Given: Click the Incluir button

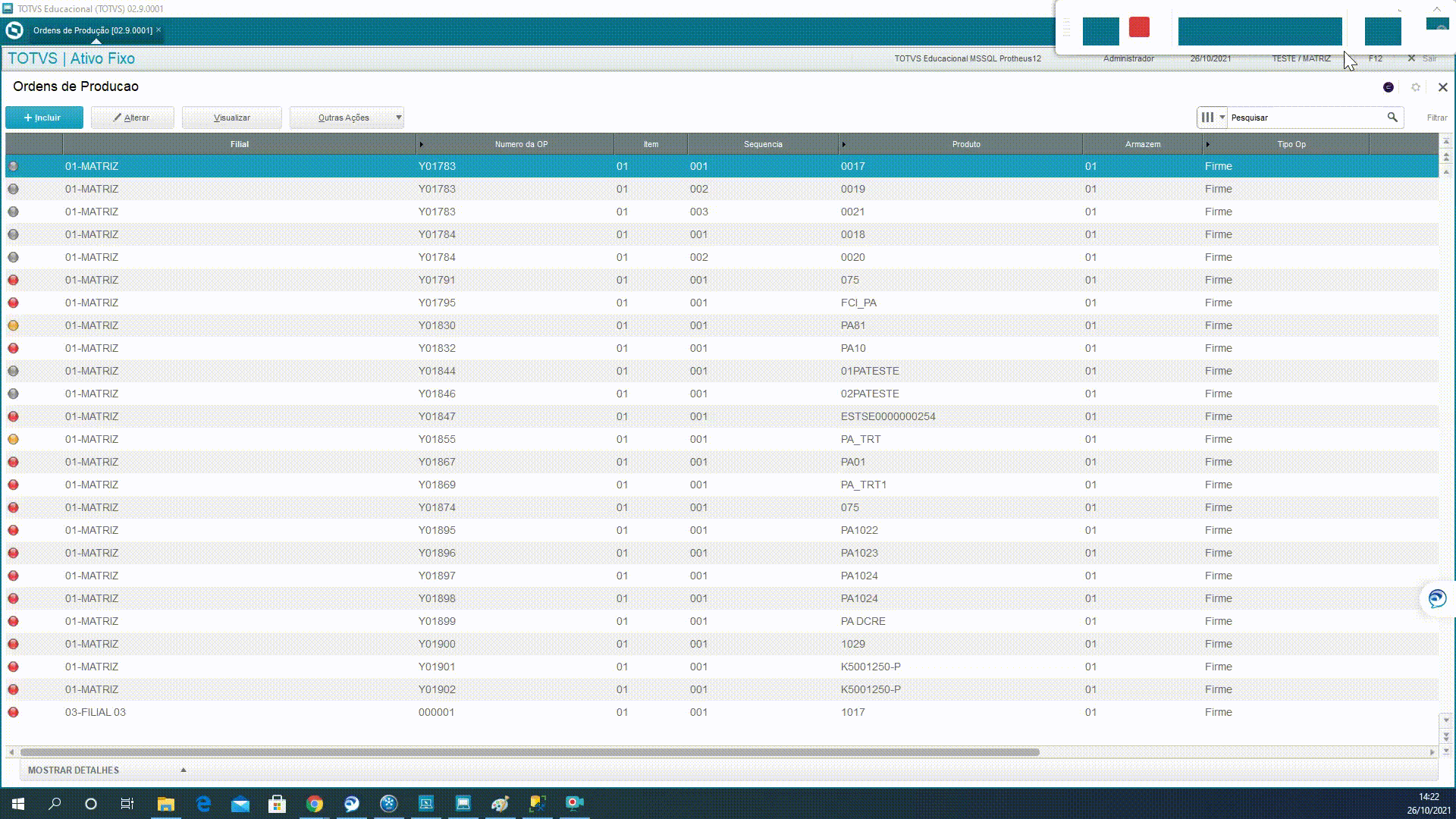Looking at the screenshot, I should point(44,118).
